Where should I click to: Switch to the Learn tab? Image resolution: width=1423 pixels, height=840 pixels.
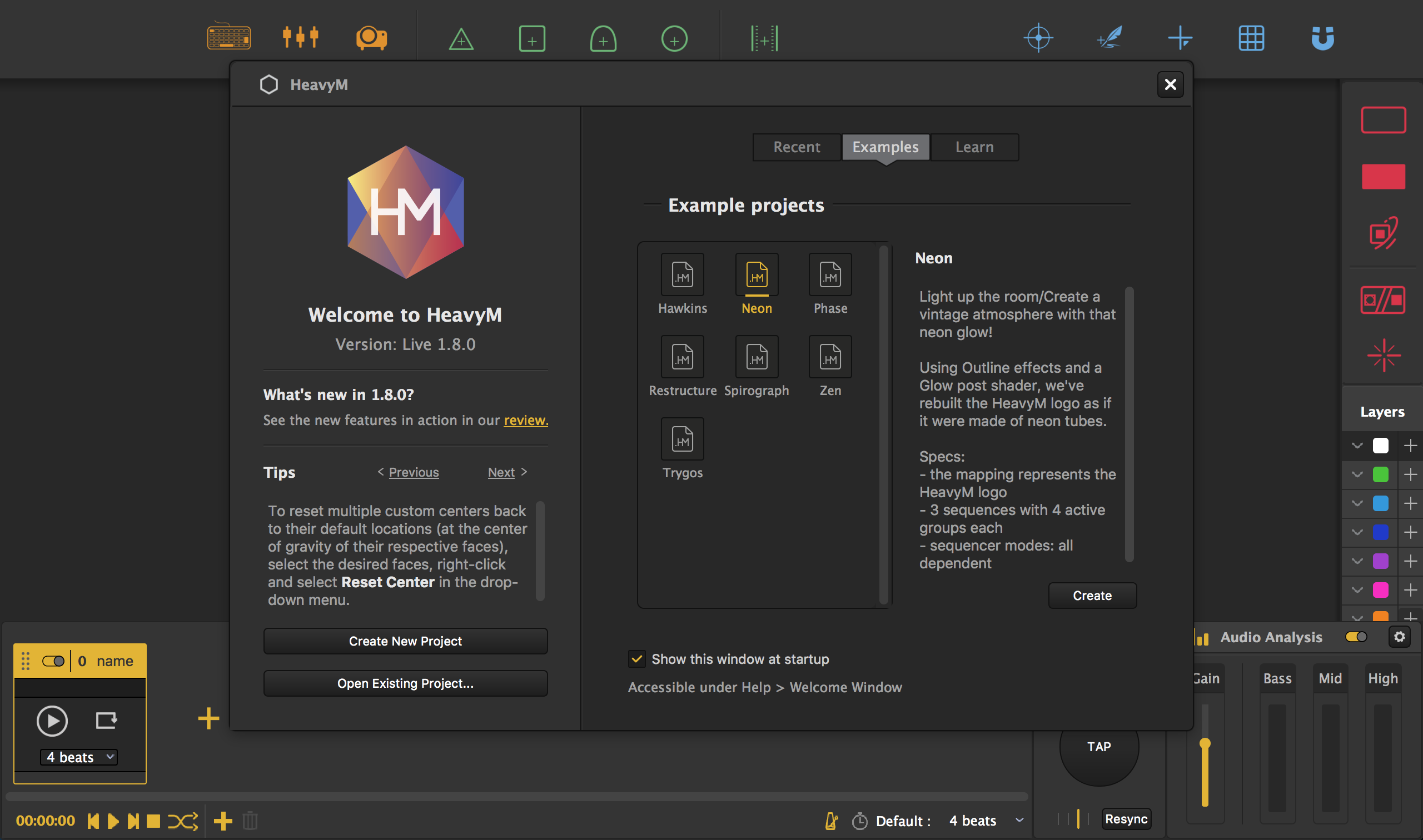click(974, 147)
